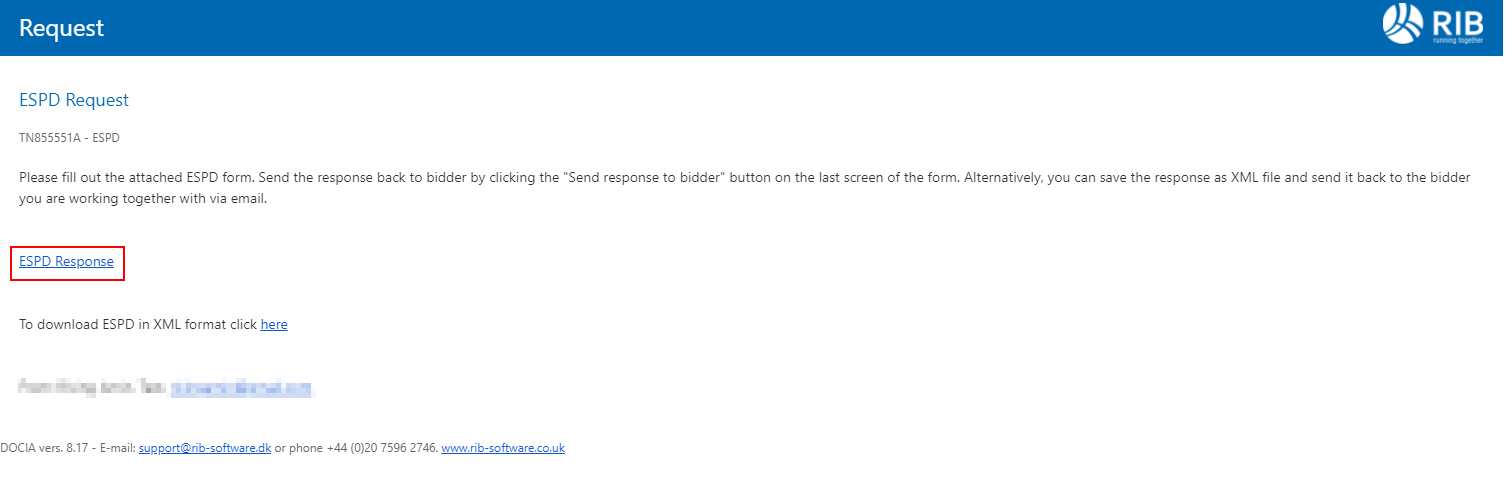Viewport: 1509px width, 478px height.
Task: Click the "TN855551A - ESPD" reference text
Action: (x=69, y=138)
